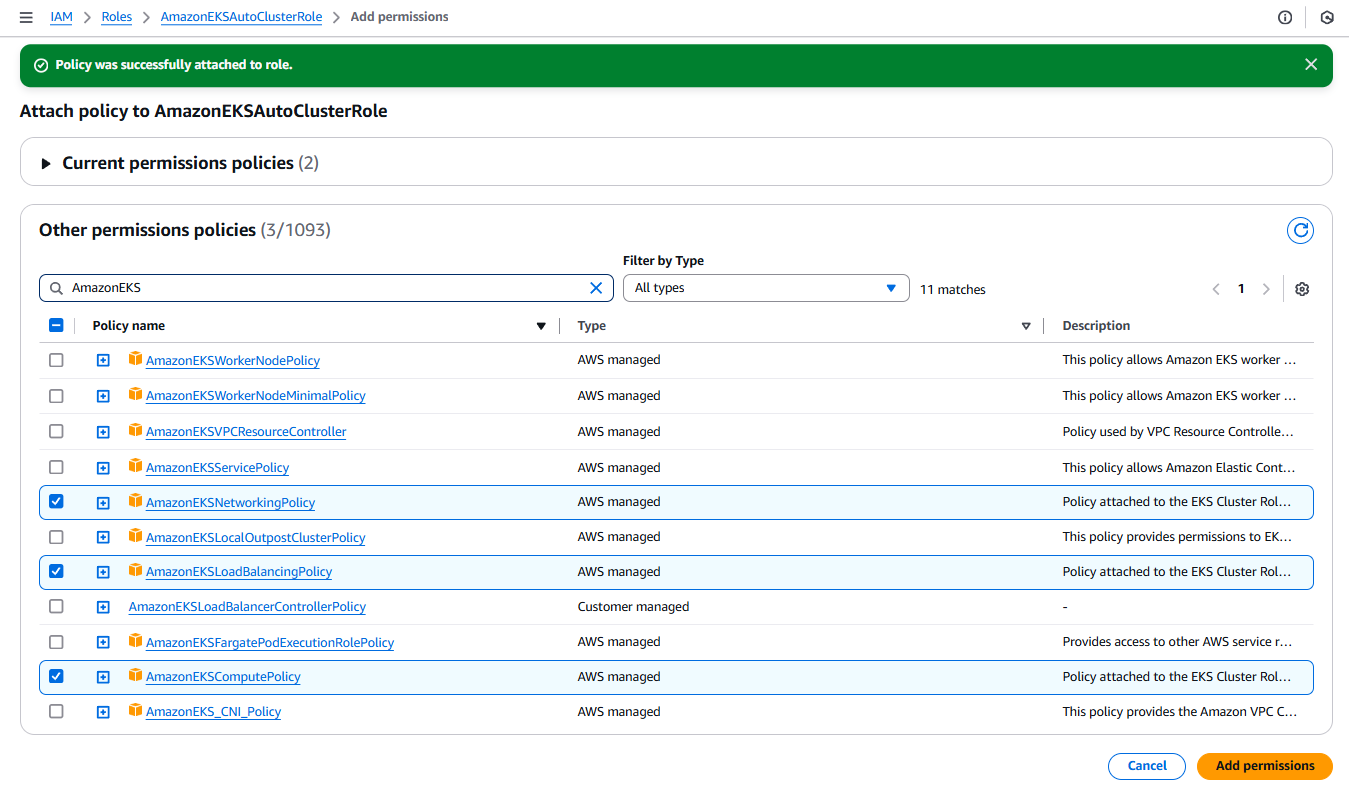Dismiss the success notification banner
The height and width of the screenshot is (809, 1349).
pyautogui.click(x=1311, y=65)
